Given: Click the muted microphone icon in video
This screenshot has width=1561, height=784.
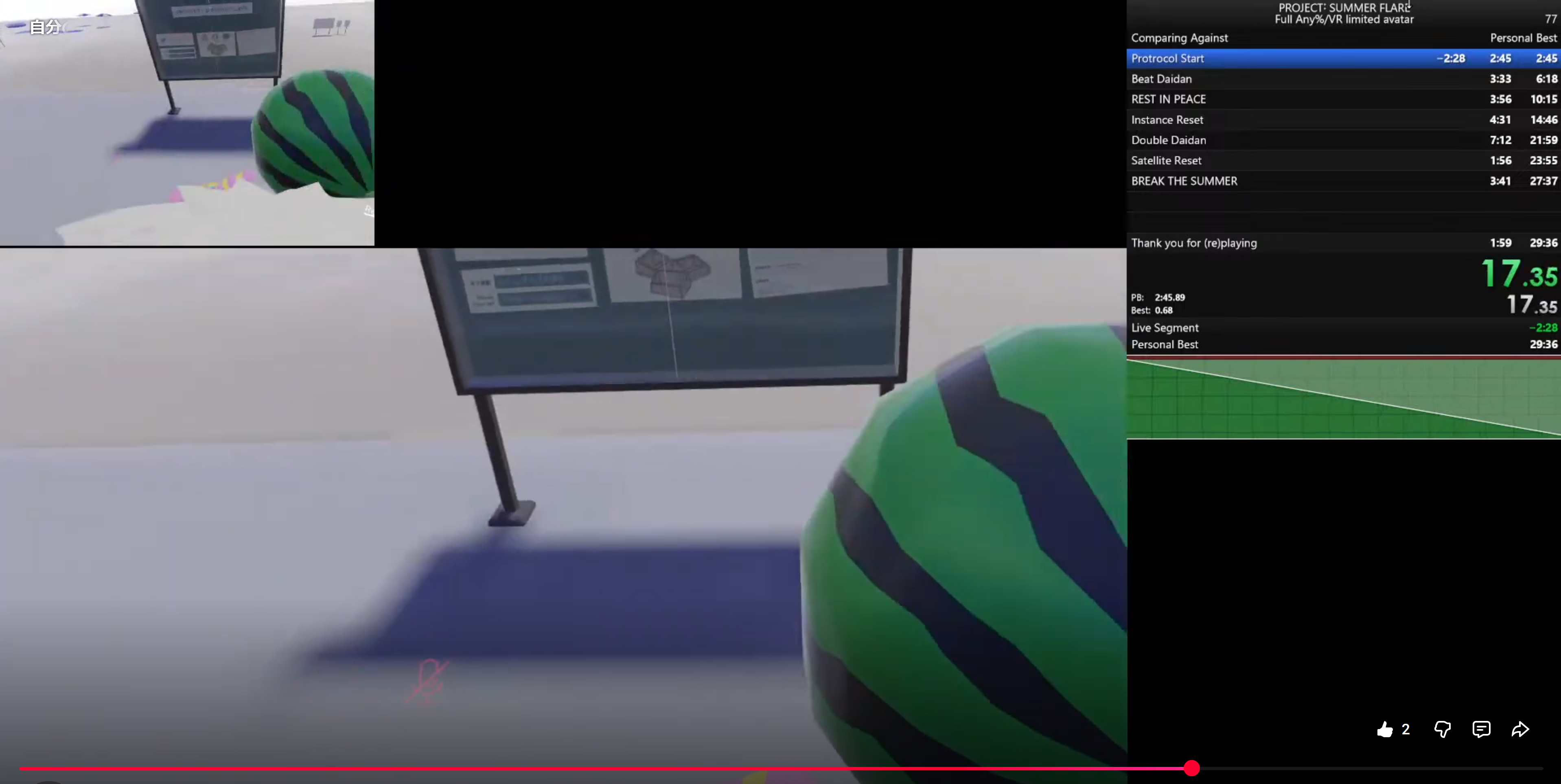Looking at the screenshot, I should click(429, 681).
